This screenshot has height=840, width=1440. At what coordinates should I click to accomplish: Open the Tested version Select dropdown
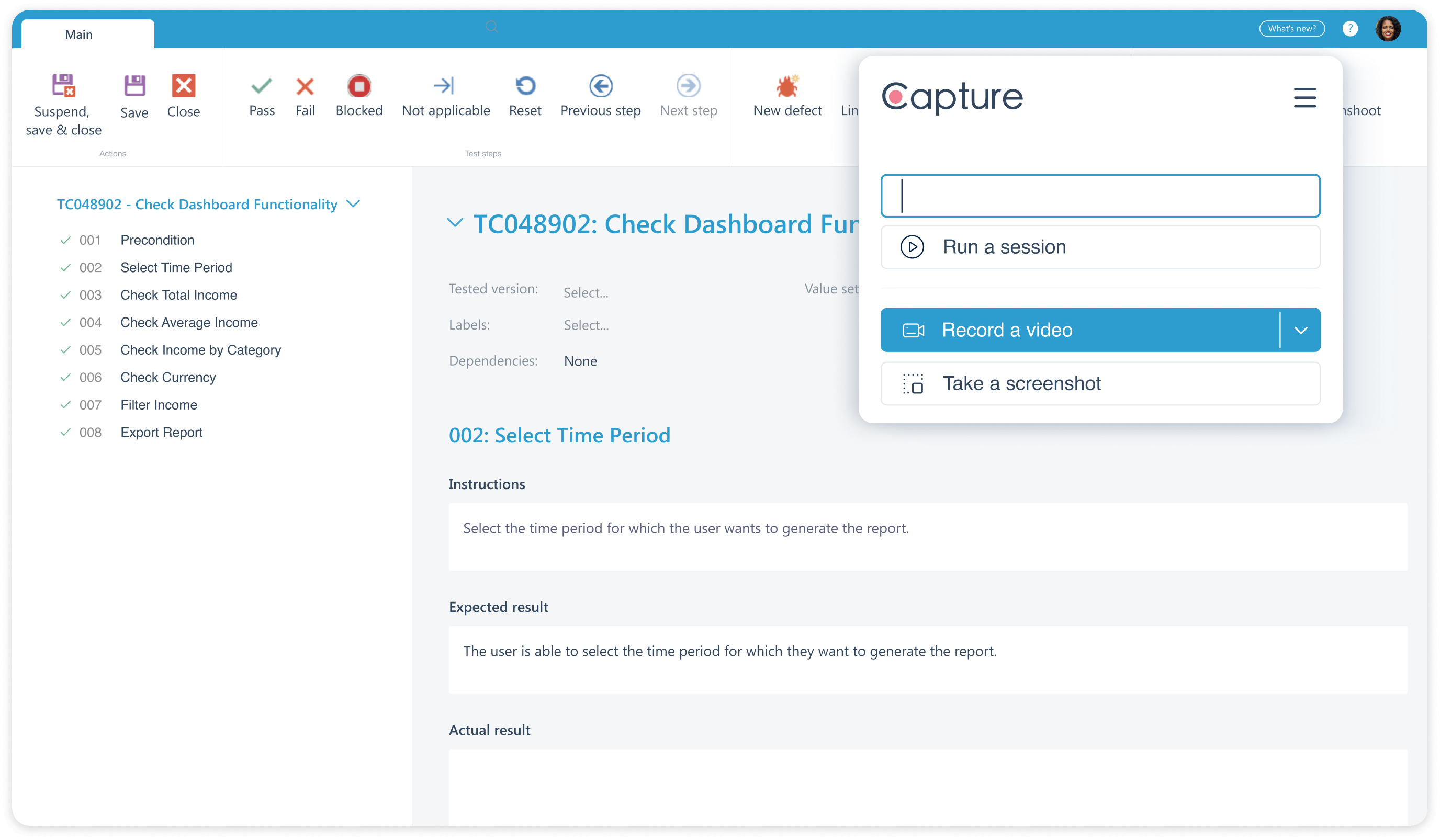[x=585, y=292]
